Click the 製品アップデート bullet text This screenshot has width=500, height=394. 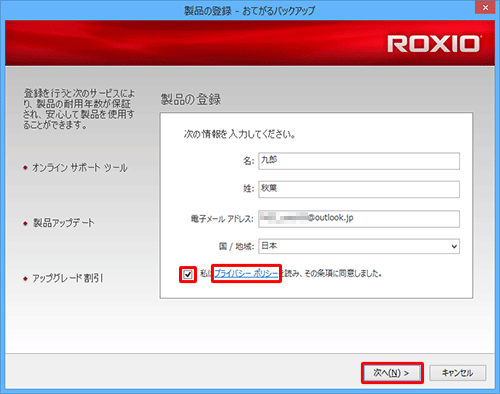(x=63, y=223)
